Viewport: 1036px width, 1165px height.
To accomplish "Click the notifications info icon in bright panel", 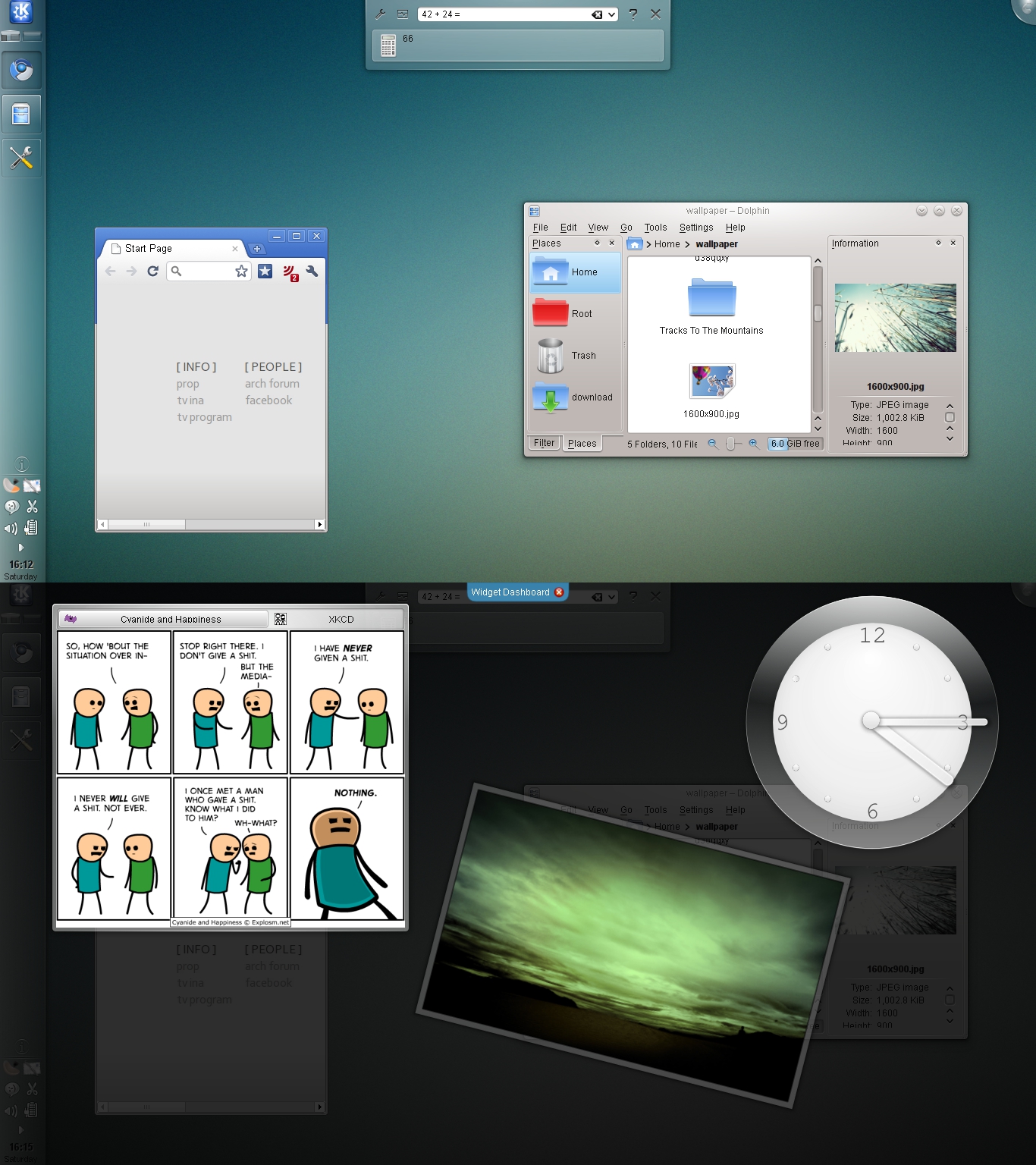I will click(x=22, y=464).
